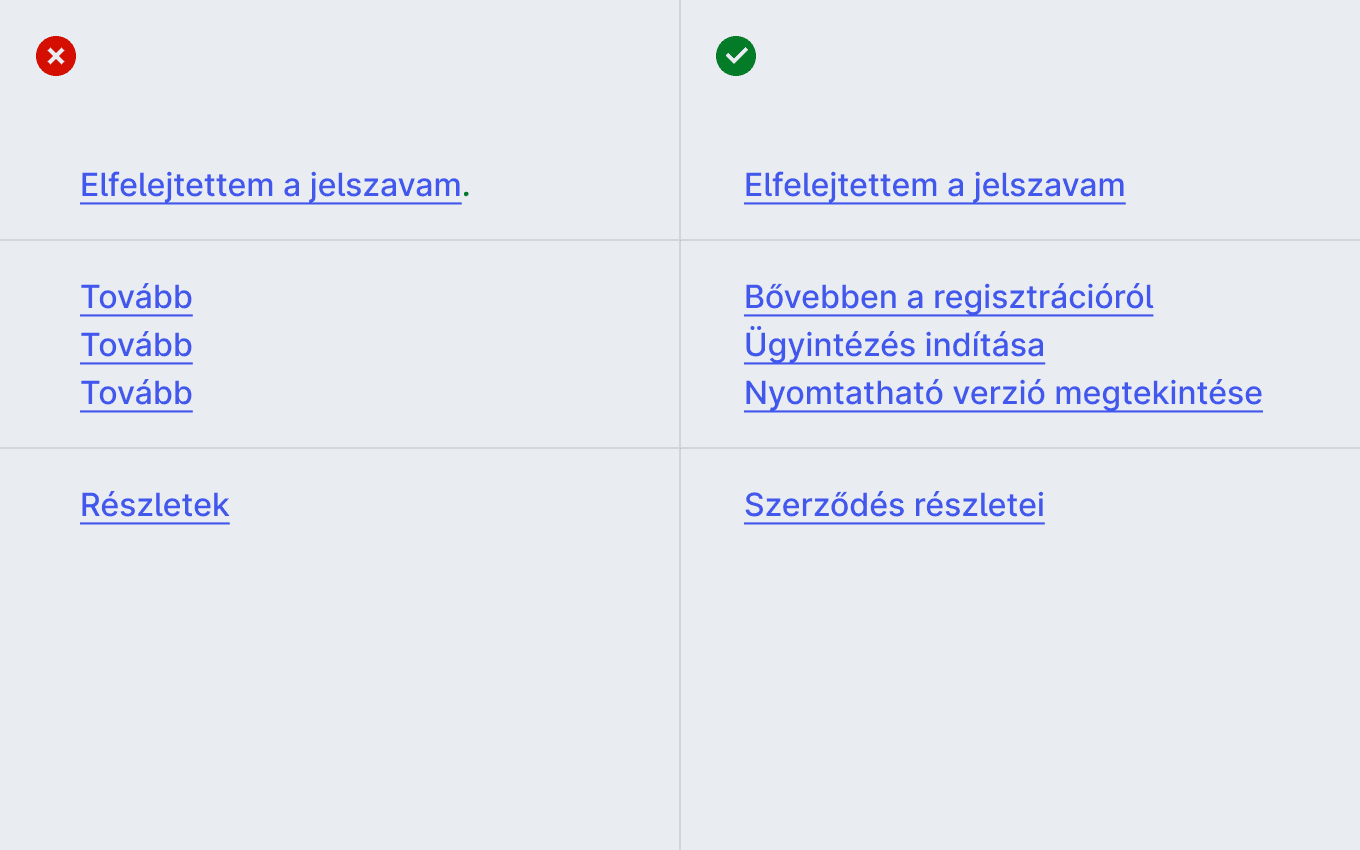Image resolution: width=1360 pixels, height=850 pixels.
Task: Open Bővebben a regisztrációról link
Action: [948, 297]
